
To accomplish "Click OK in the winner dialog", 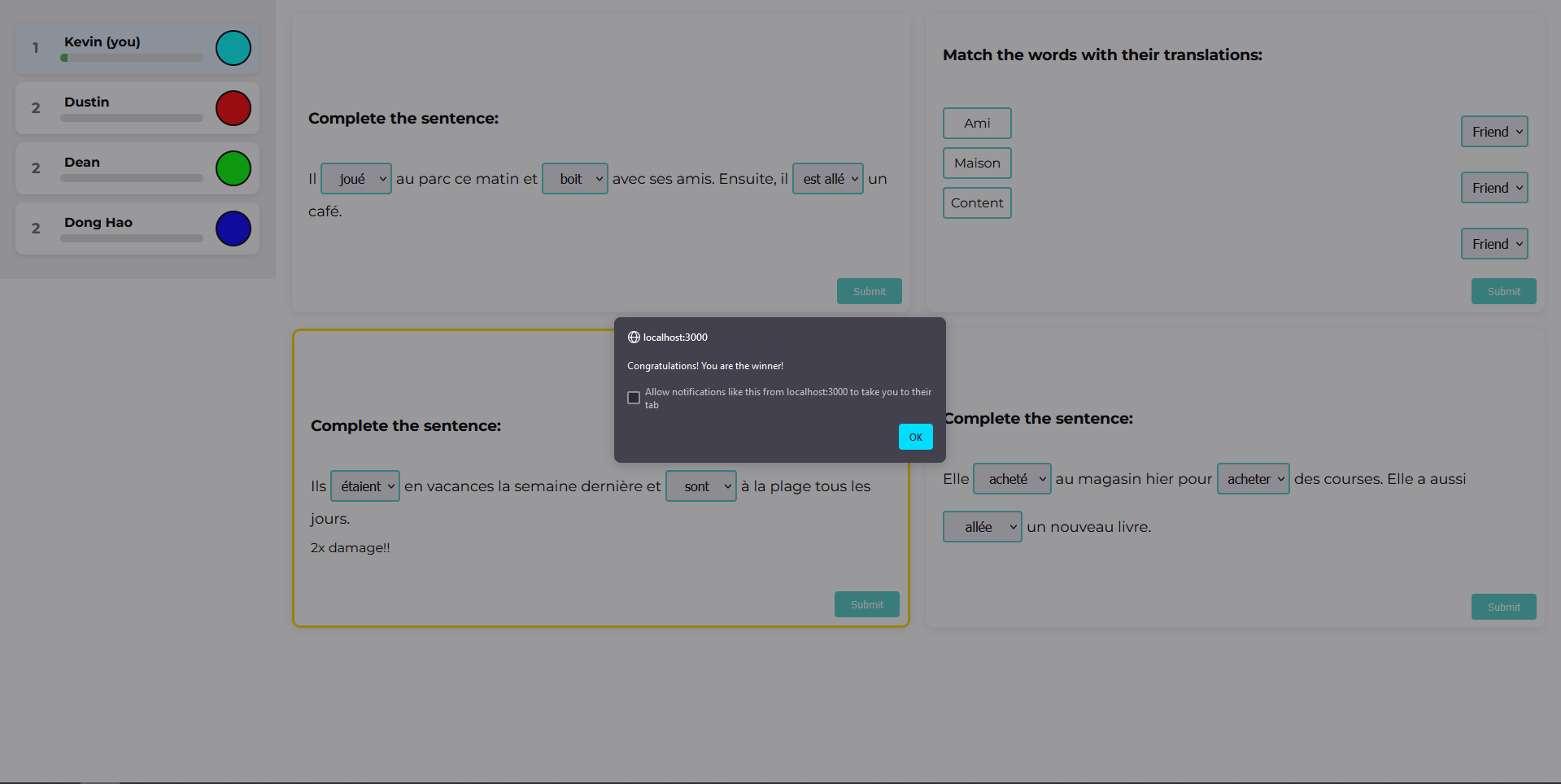I will pos(915,437).
